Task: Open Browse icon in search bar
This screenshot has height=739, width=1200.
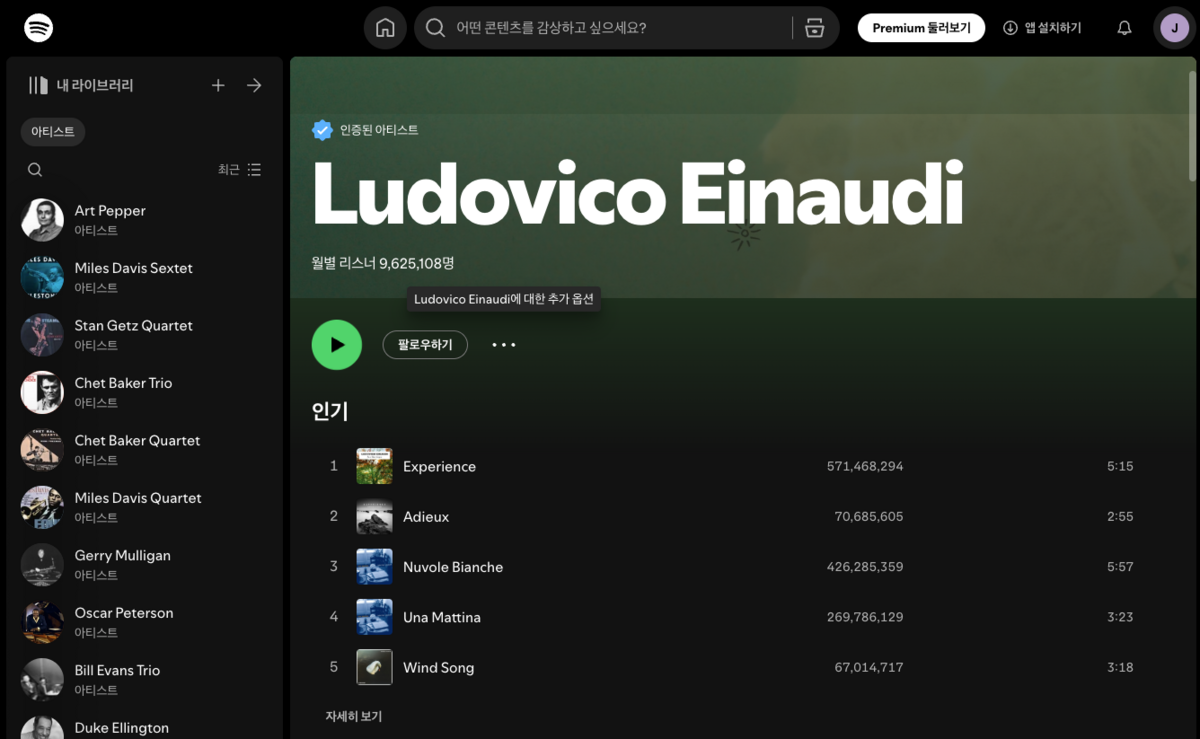Action: pos(814,28)
